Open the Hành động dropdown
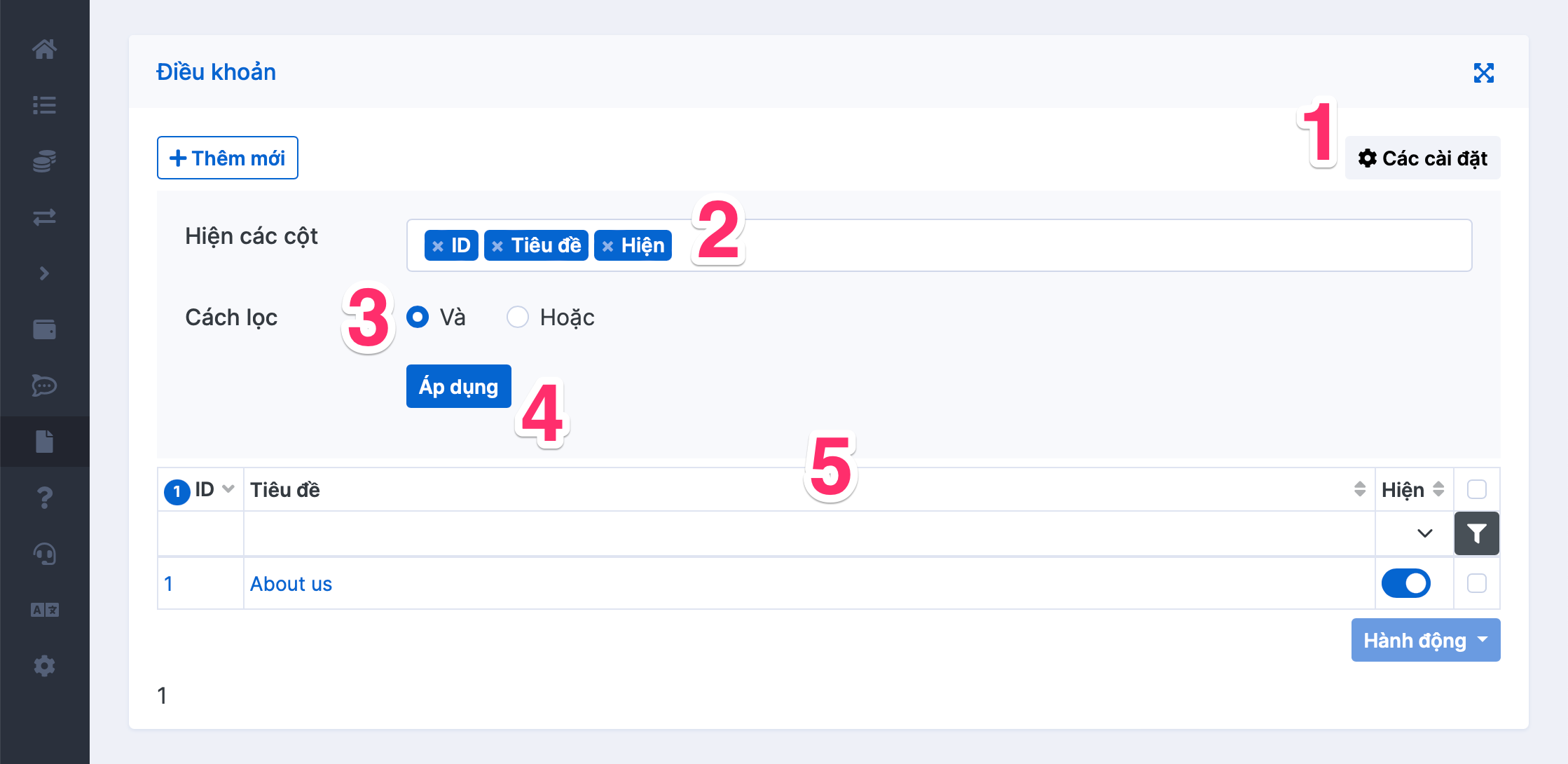The height and width of the screenshot is (764, 1568). click(x=1425, y=640)
